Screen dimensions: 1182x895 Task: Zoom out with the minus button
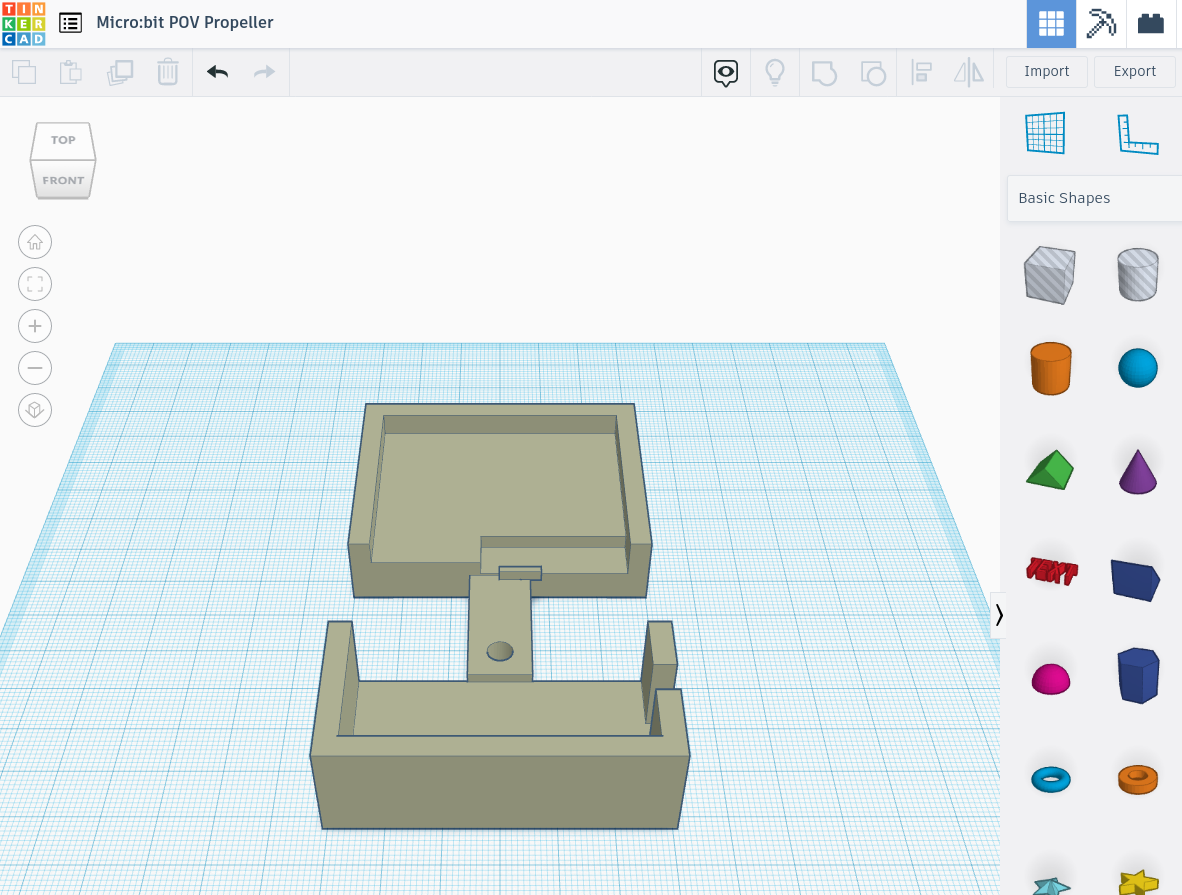point(35,369)
